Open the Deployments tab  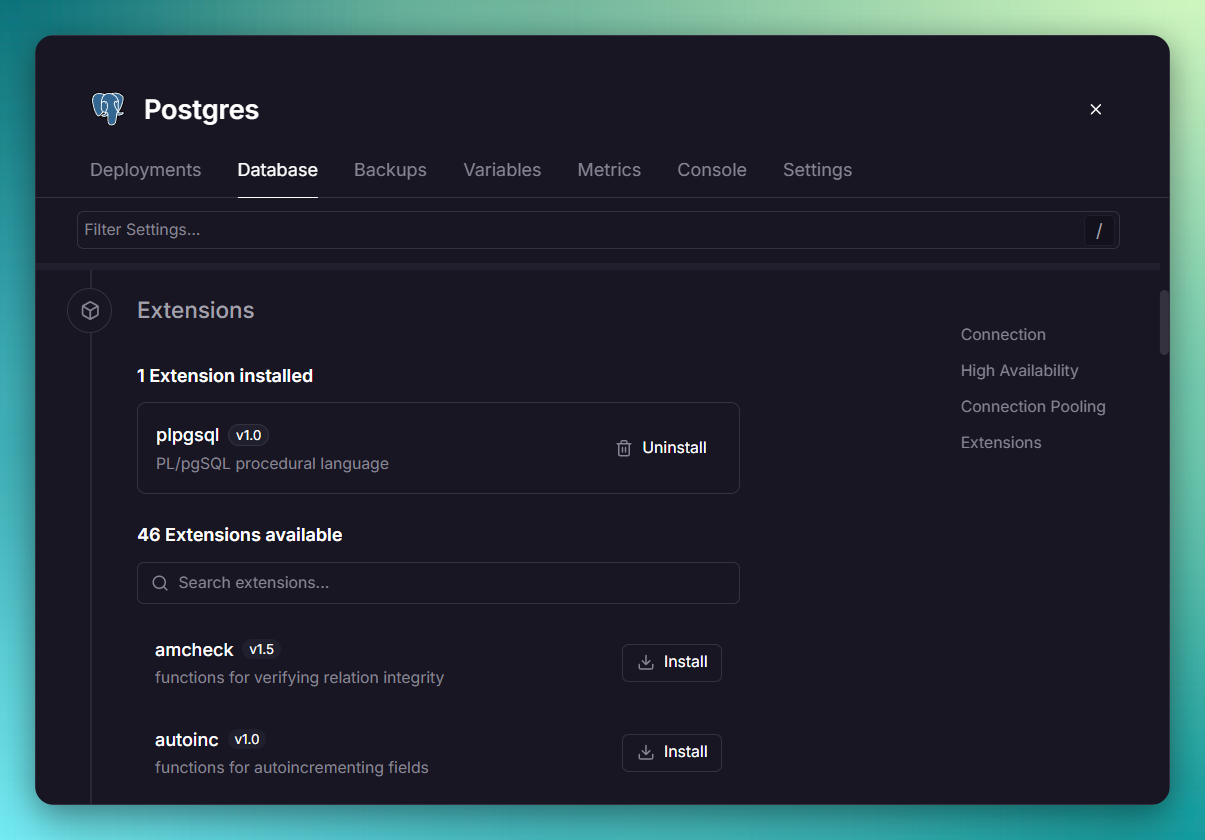click(x=146, y=170)
